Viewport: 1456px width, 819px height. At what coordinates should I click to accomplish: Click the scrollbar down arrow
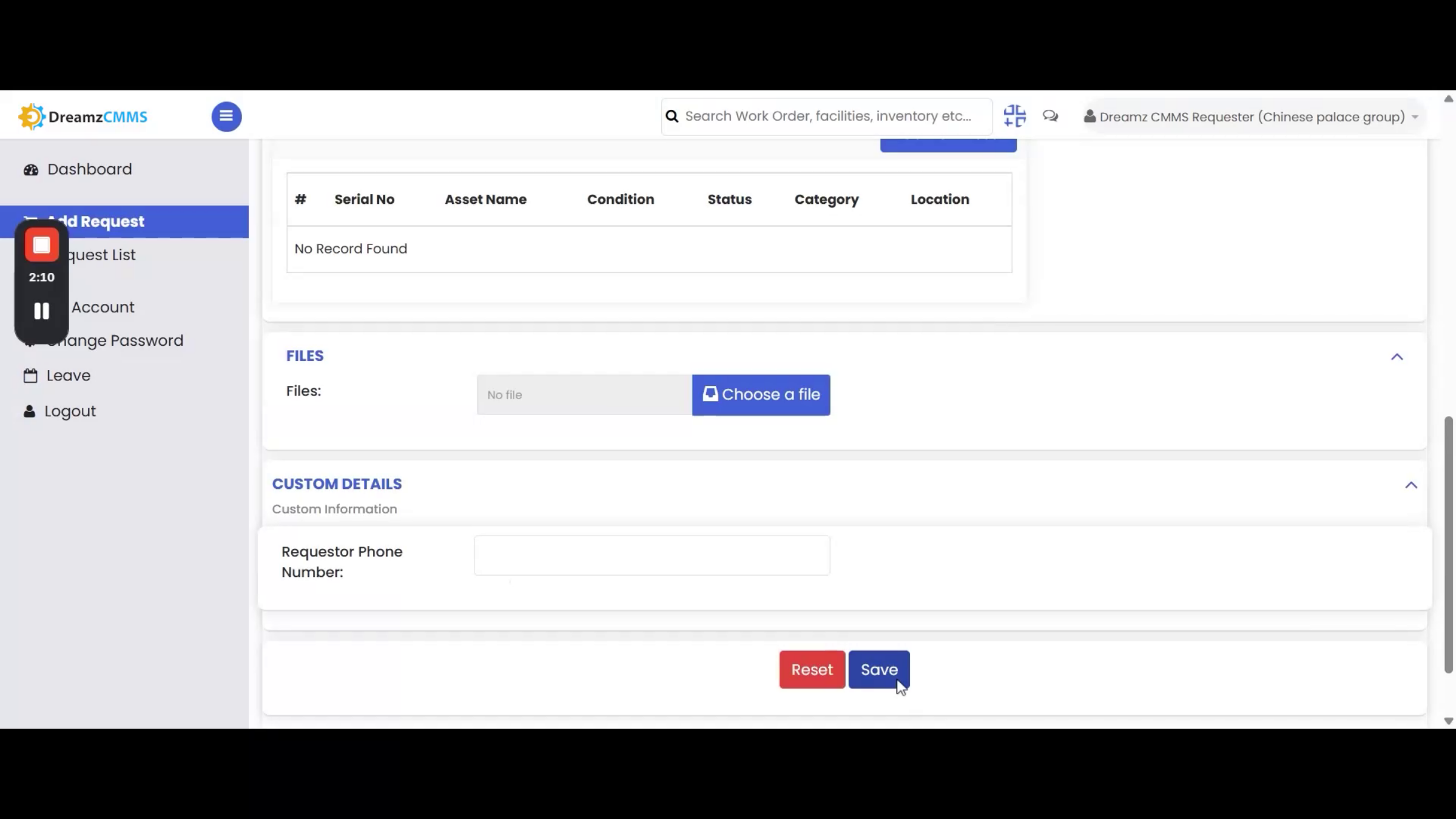tap(1449, 721)
